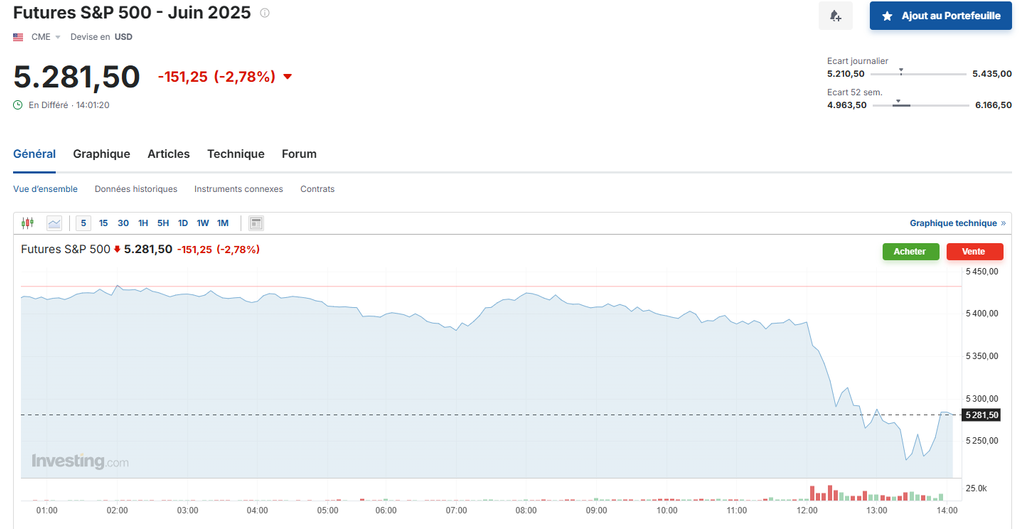Set chart interval to 1D
Image resolution: width=1024 pixels, height=529 pixels.
[183, 223]
